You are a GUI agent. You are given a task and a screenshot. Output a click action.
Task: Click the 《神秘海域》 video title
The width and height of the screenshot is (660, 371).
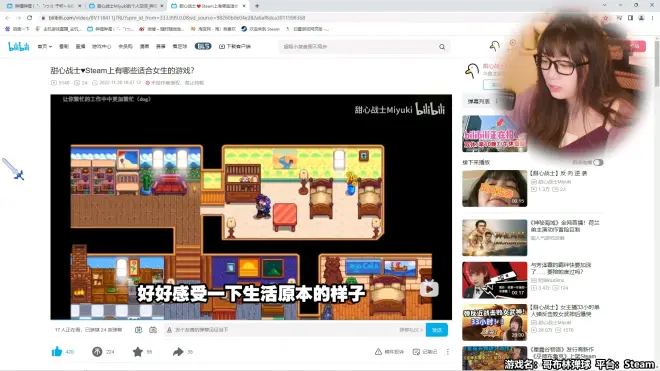pos(565,226)
